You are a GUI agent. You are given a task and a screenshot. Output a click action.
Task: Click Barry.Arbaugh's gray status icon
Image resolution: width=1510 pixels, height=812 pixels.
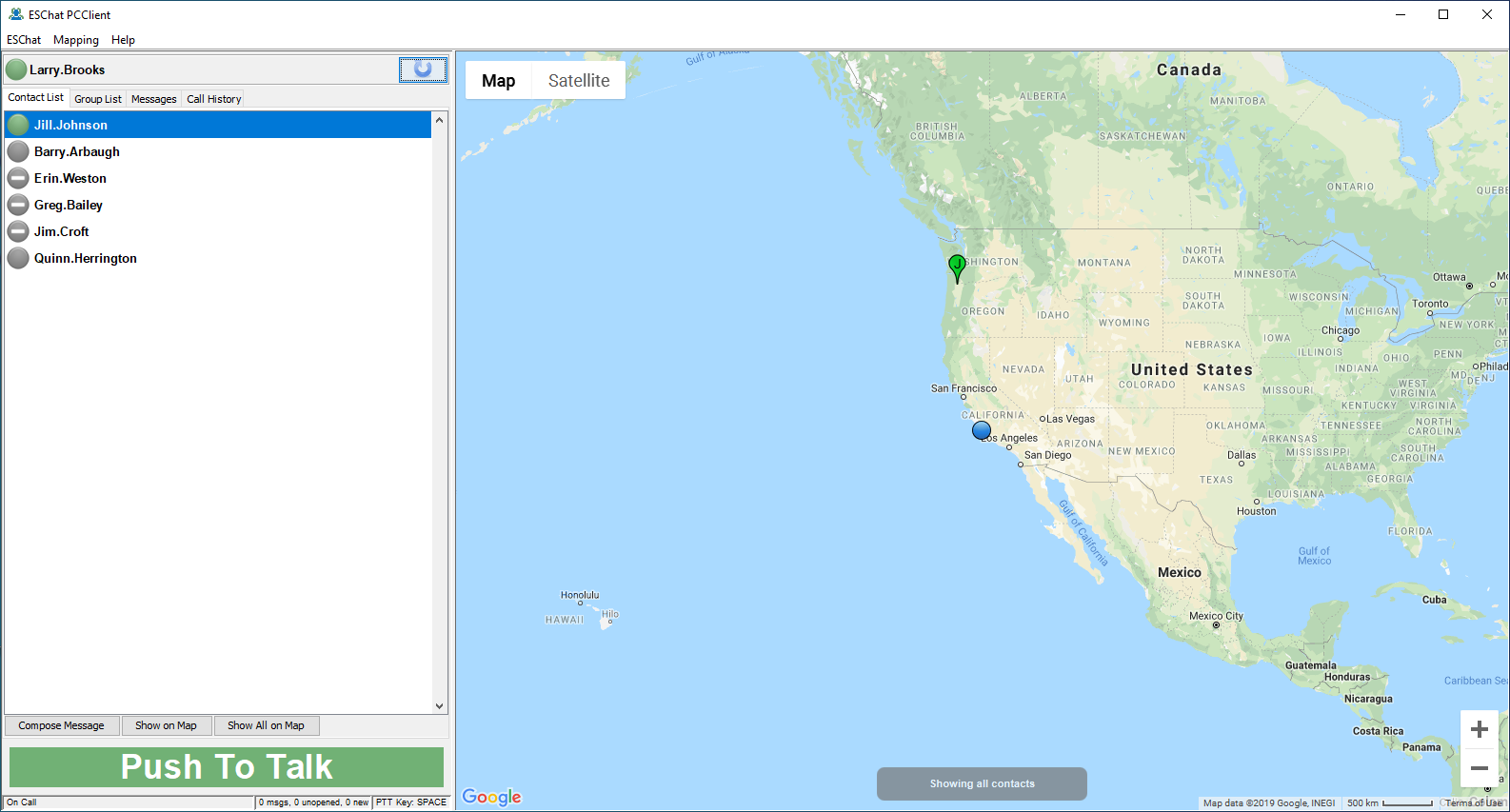point(18,151)
